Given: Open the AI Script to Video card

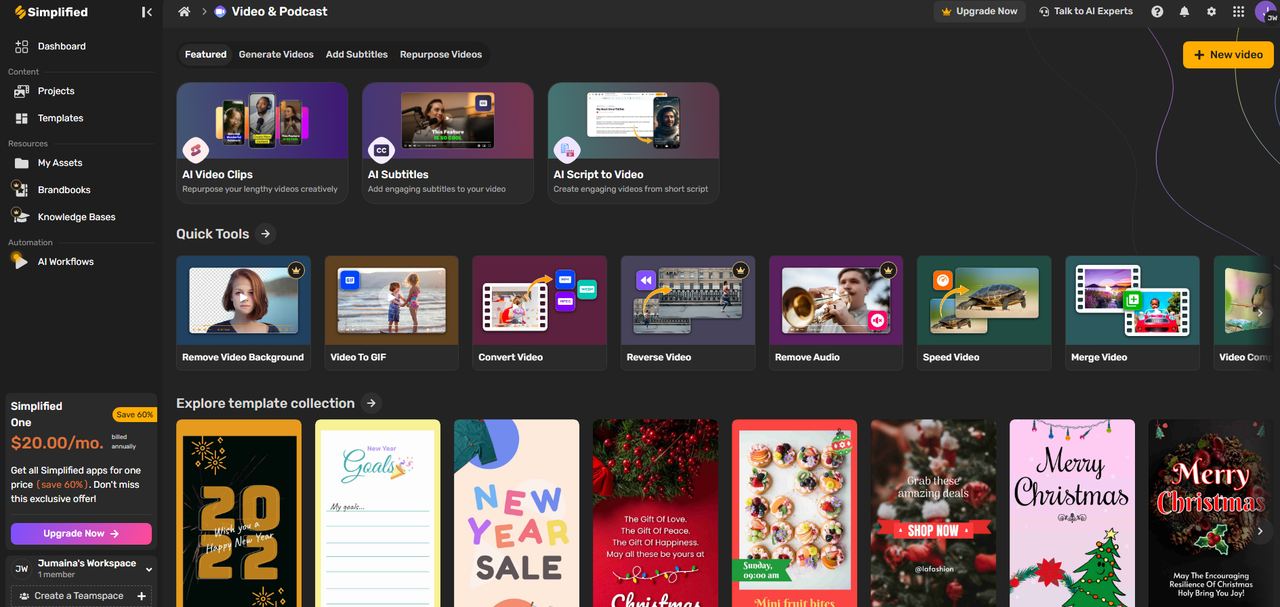Looking at the screenshot, I should 634,143.
